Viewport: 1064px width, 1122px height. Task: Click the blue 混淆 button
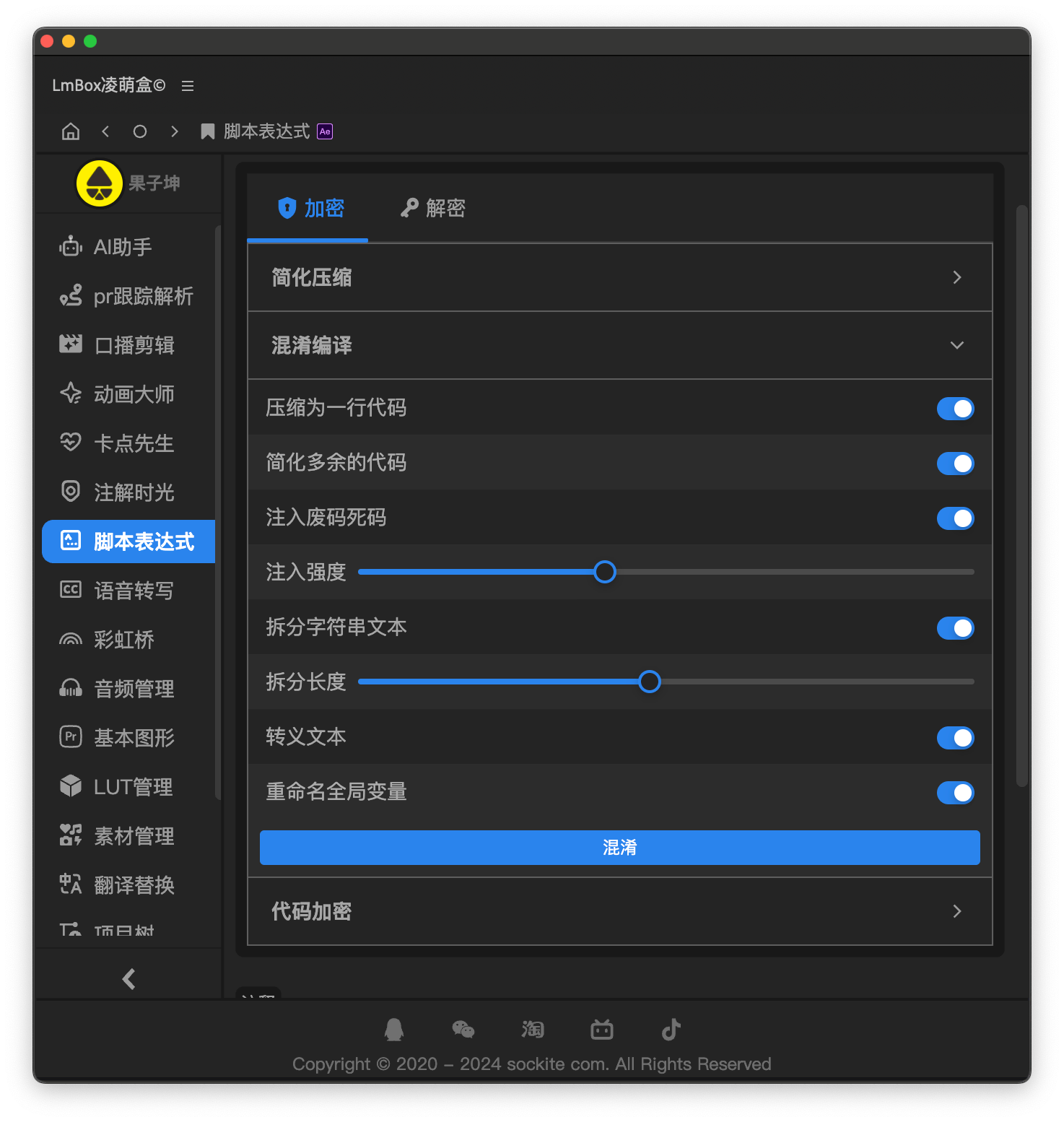tap(620, 848)
